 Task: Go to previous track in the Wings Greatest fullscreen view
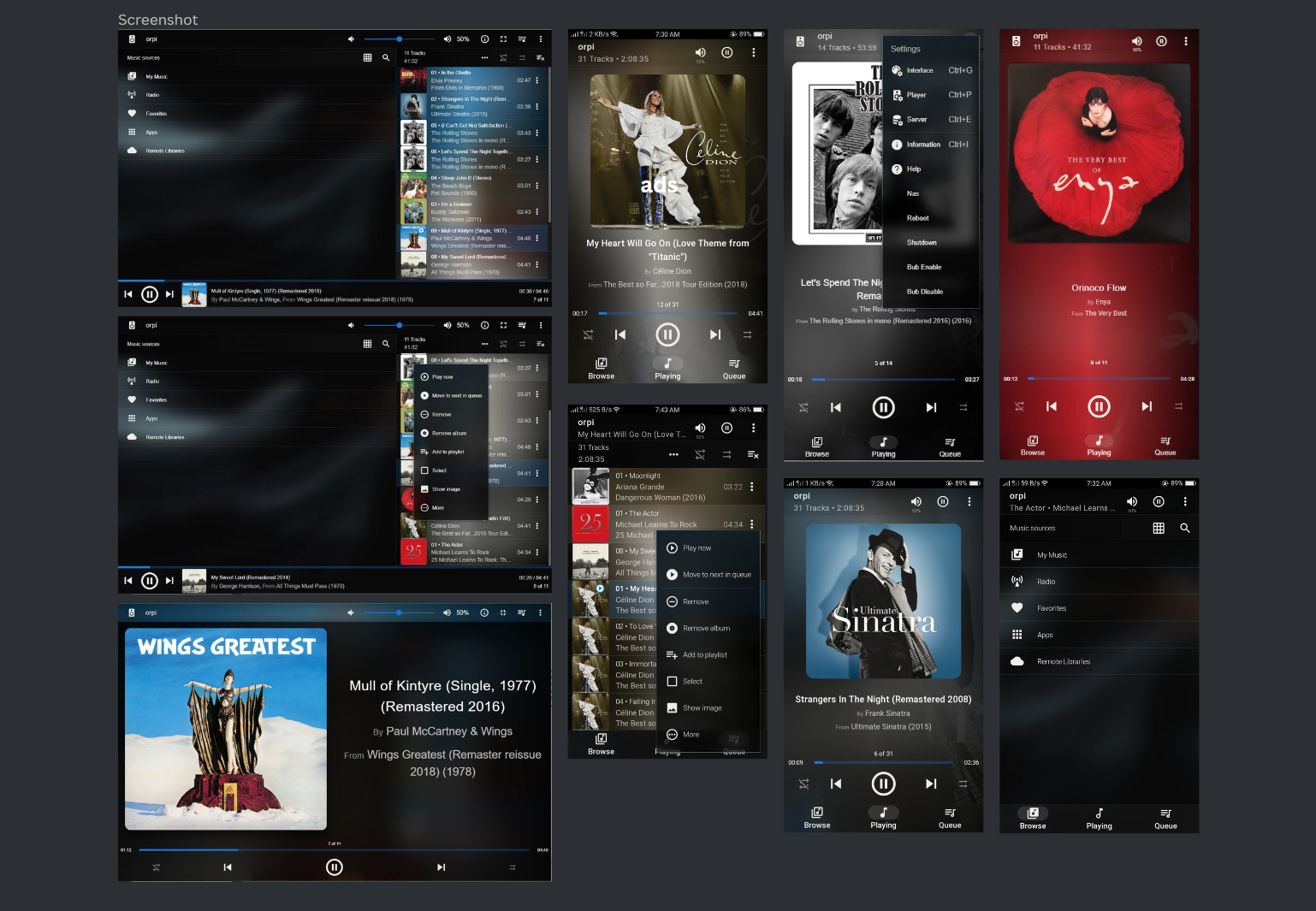tap(228, 867)
